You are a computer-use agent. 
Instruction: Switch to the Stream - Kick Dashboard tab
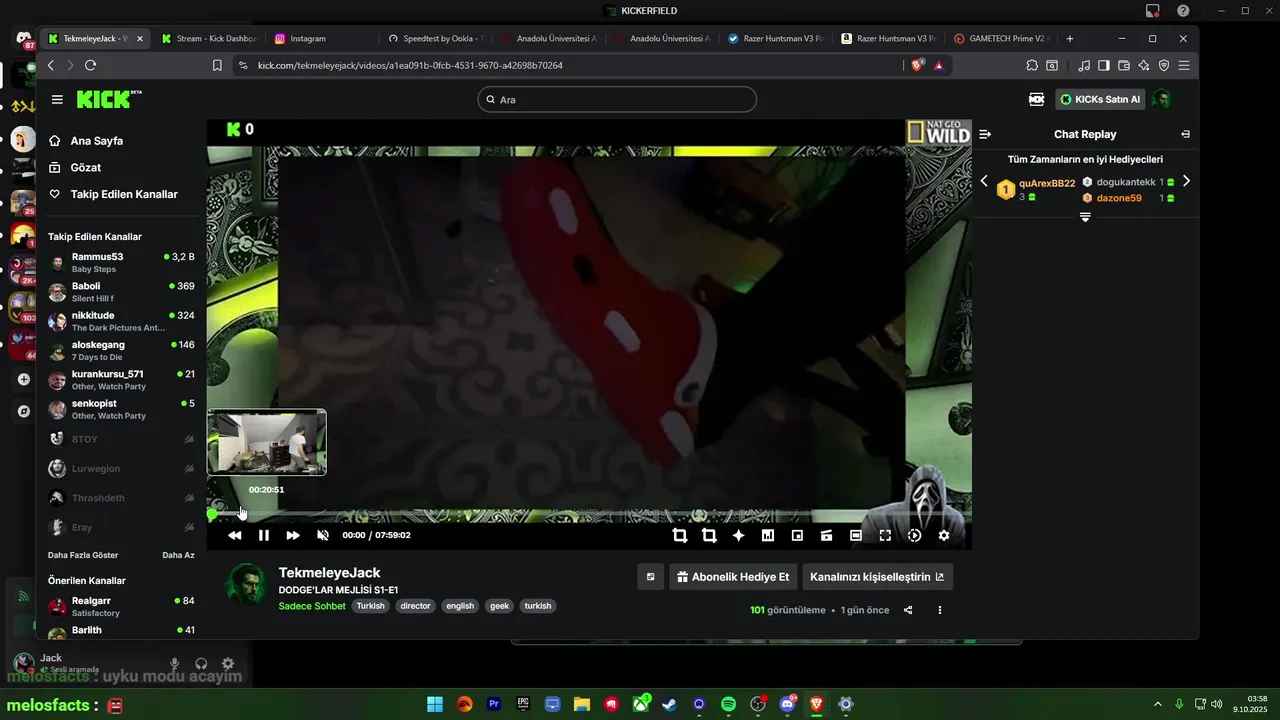click(210, 38)
